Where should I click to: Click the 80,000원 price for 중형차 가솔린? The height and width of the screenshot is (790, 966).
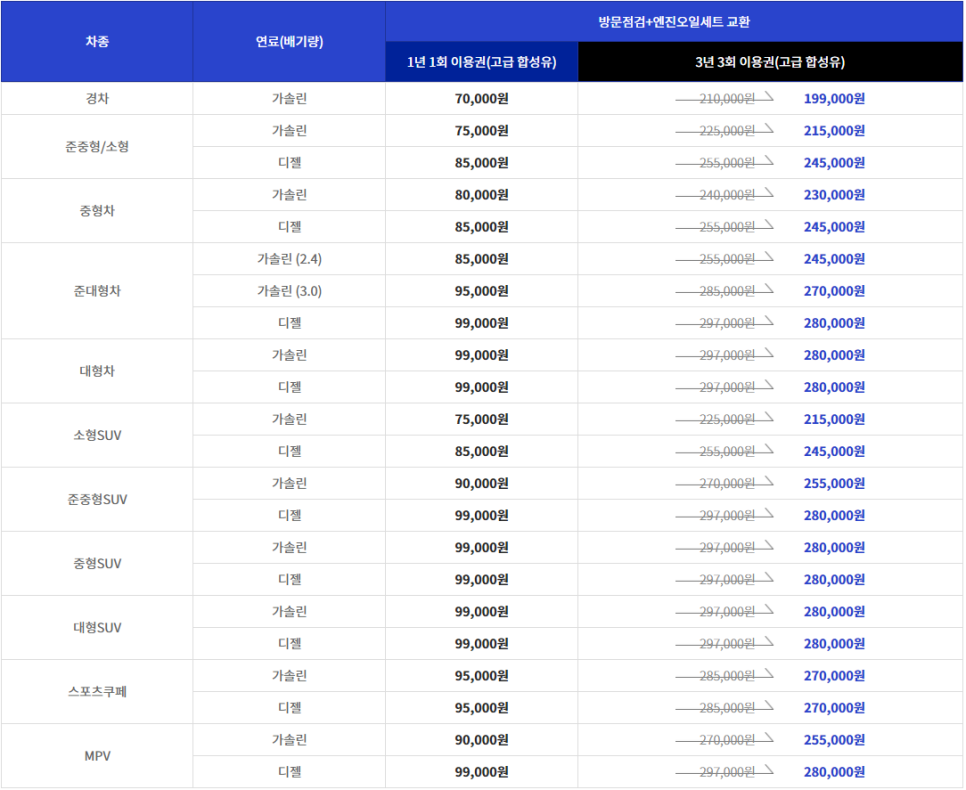[x=482, y=195]
